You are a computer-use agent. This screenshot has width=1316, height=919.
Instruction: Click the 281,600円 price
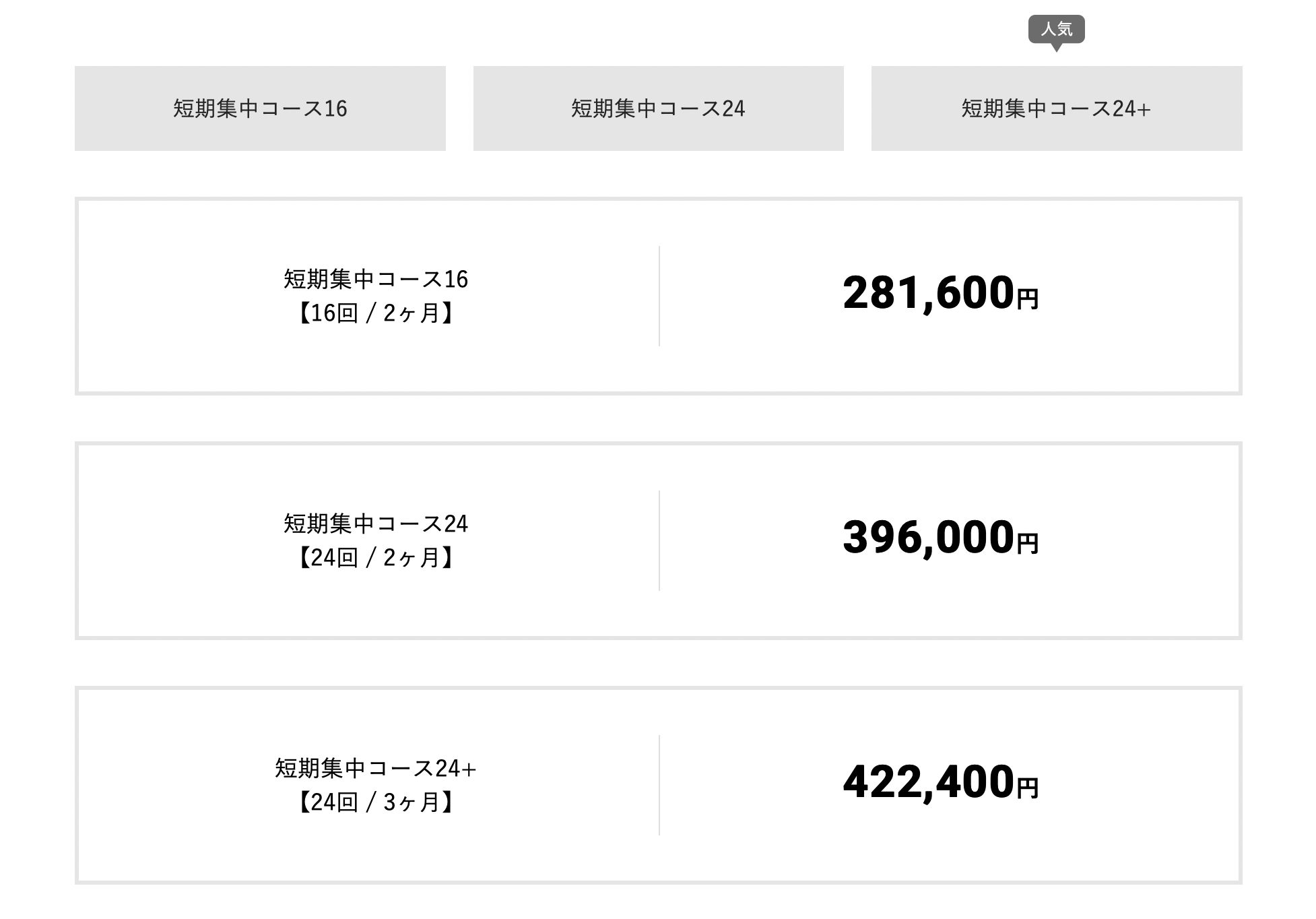(x=940, y=294)
